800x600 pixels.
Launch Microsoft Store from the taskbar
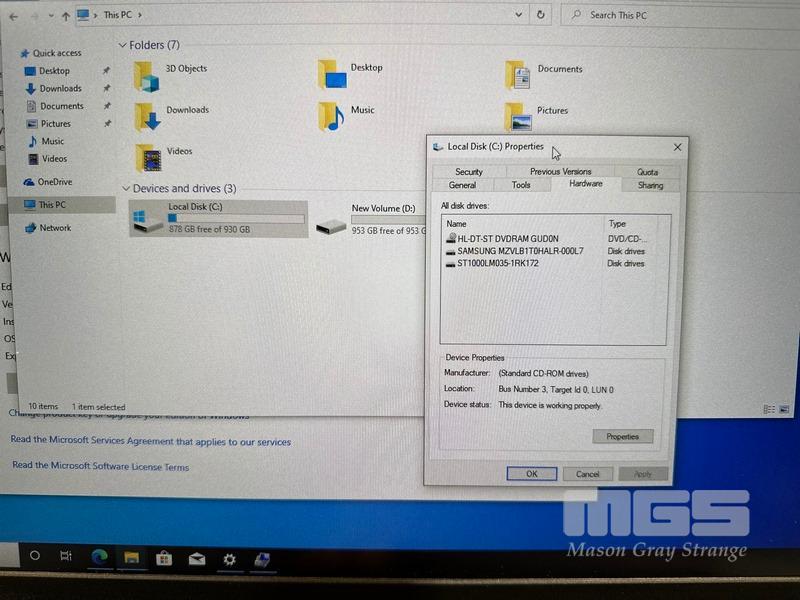164,558
